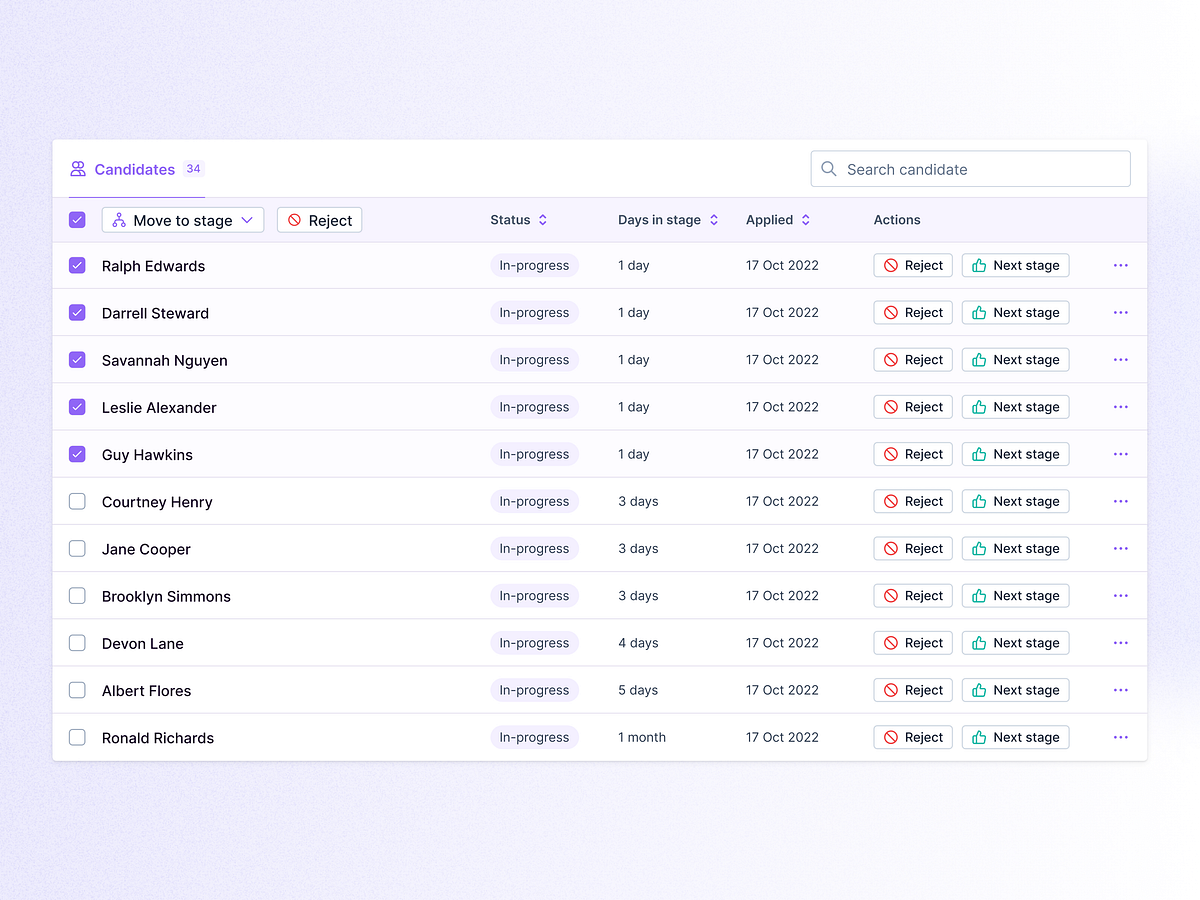Image resolution: width=1200 pixels, height=900 pixels.
Task: Click the sort arrows next to Status
Action: point(543,220)
